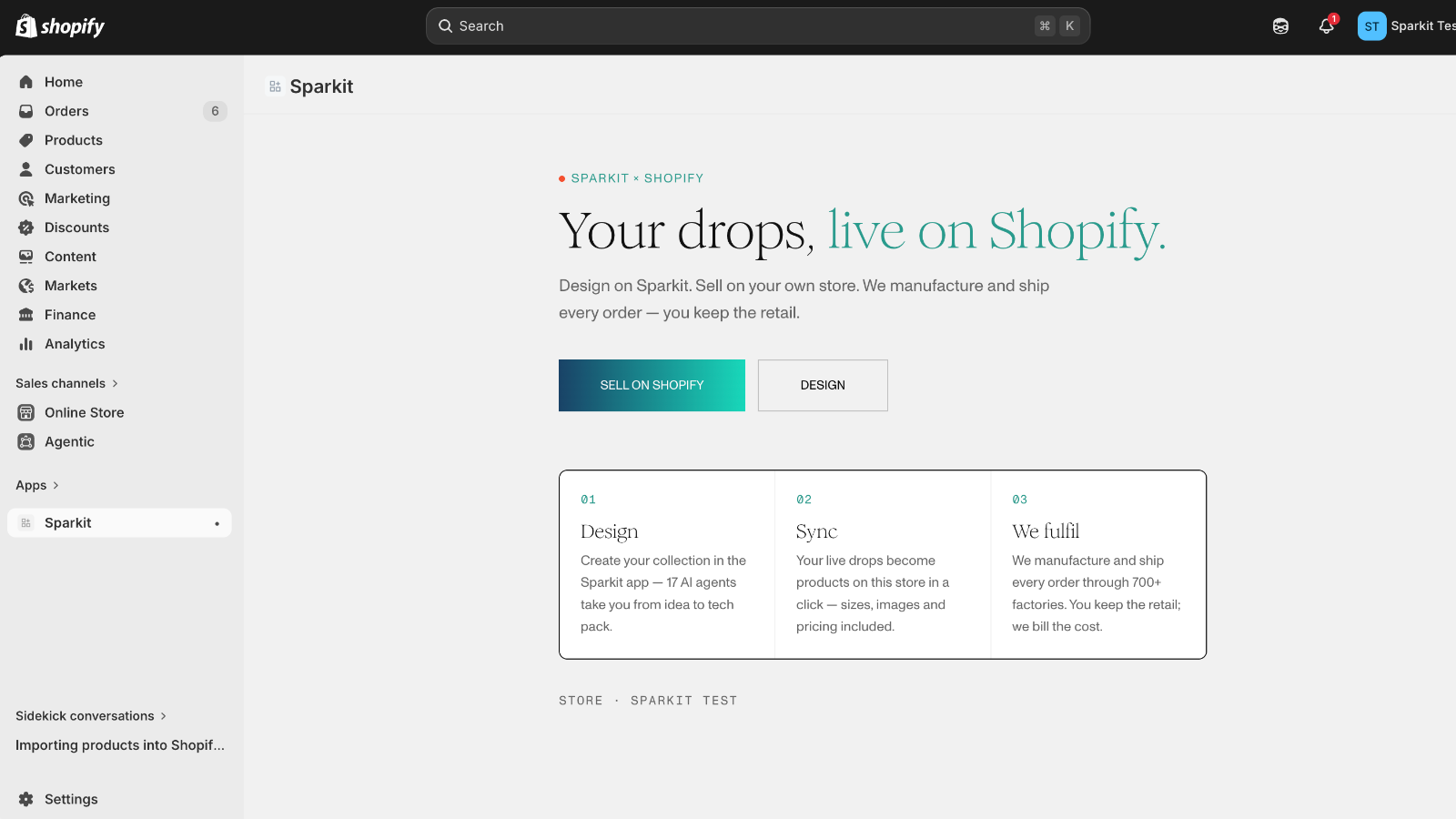Click the Agentic channel icon
Image resolution: width=1456 pixels, height=819 pixels.
click(x=26, y=441)
